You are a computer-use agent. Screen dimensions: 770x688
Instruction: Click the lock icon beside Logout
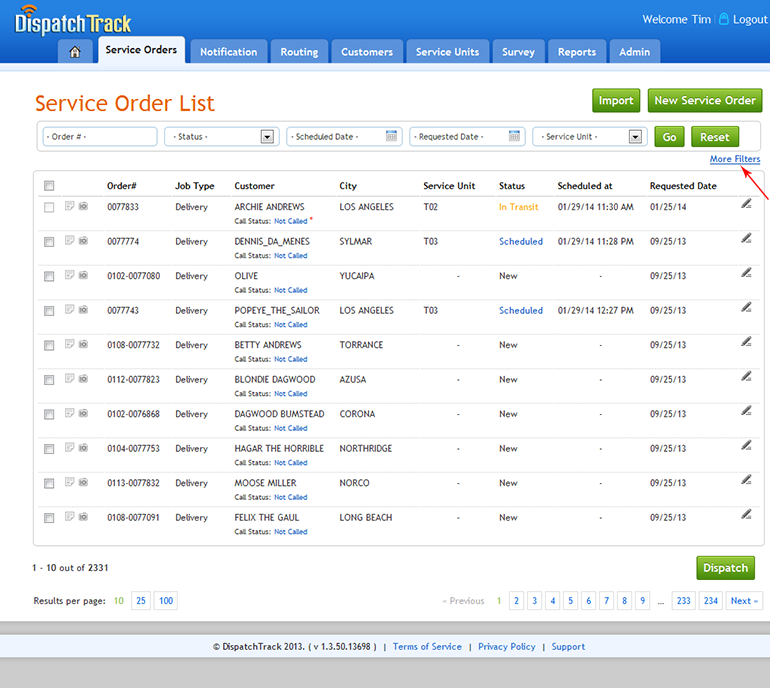pos(724,19)
